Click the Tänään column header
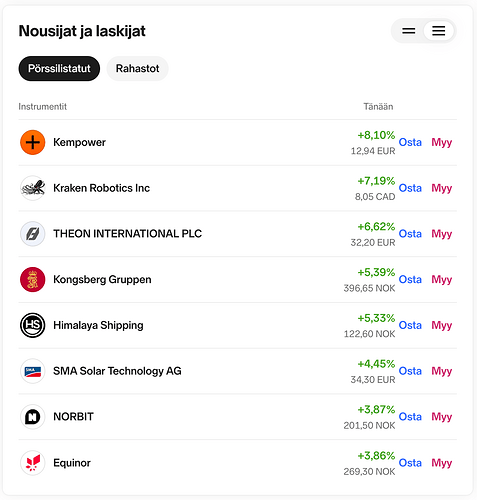477x500 pixels. click(378, 107)
